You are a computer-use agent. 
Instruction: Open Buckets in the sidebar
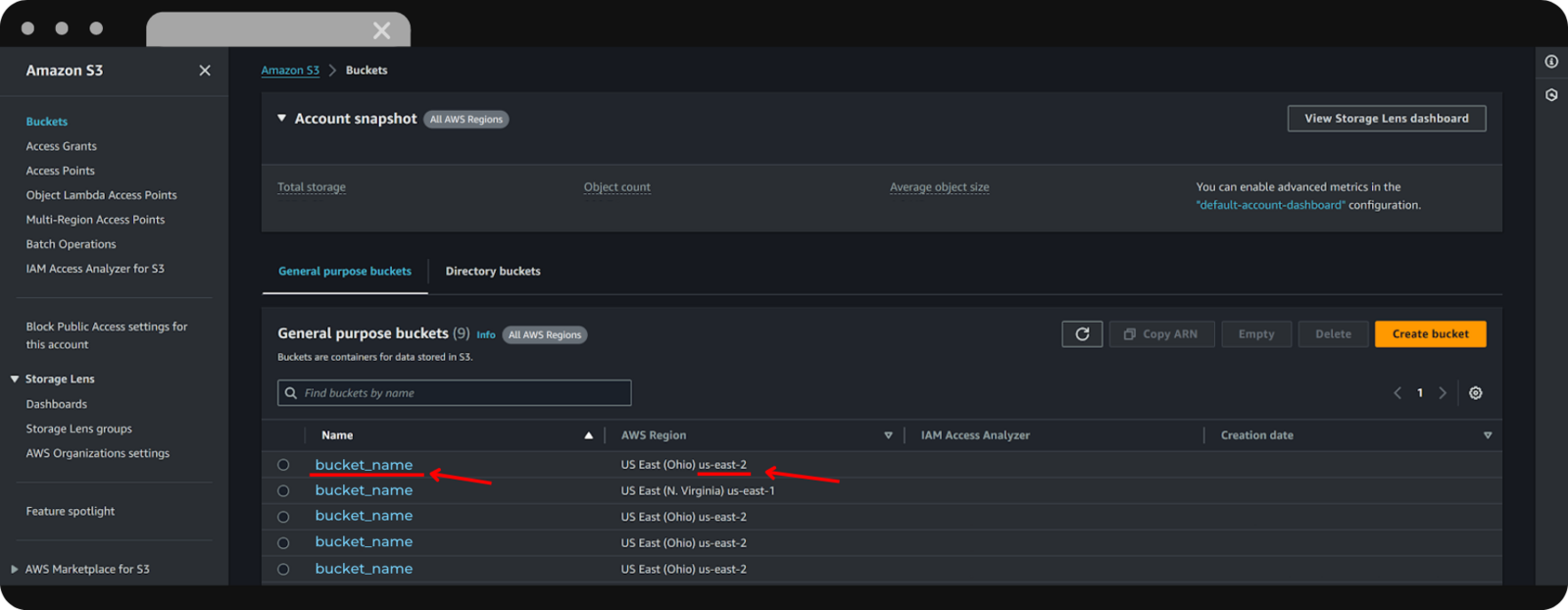pos(47,122)
